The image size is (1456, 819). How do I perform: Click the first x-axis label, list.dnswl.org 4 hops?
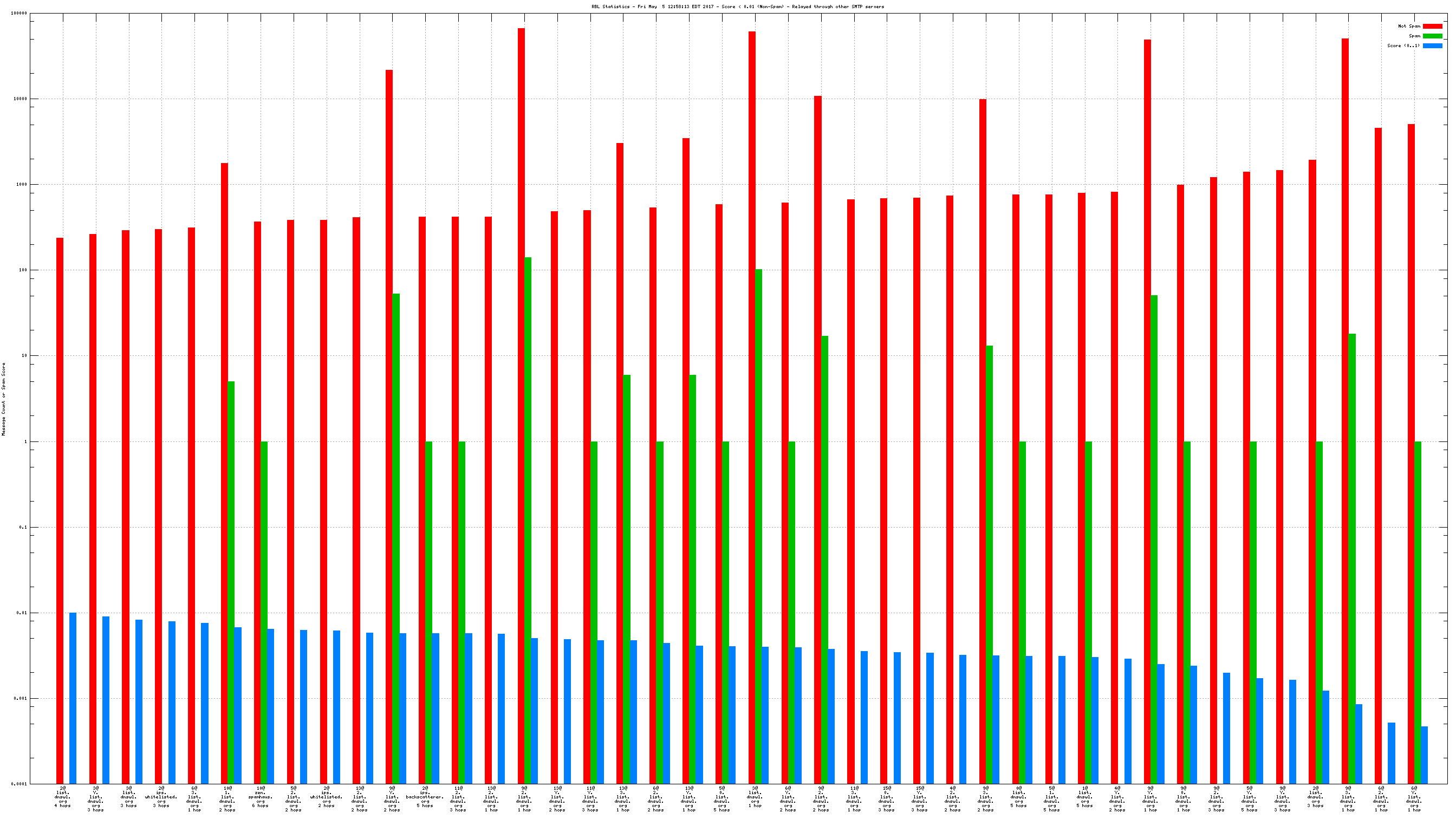63,796
